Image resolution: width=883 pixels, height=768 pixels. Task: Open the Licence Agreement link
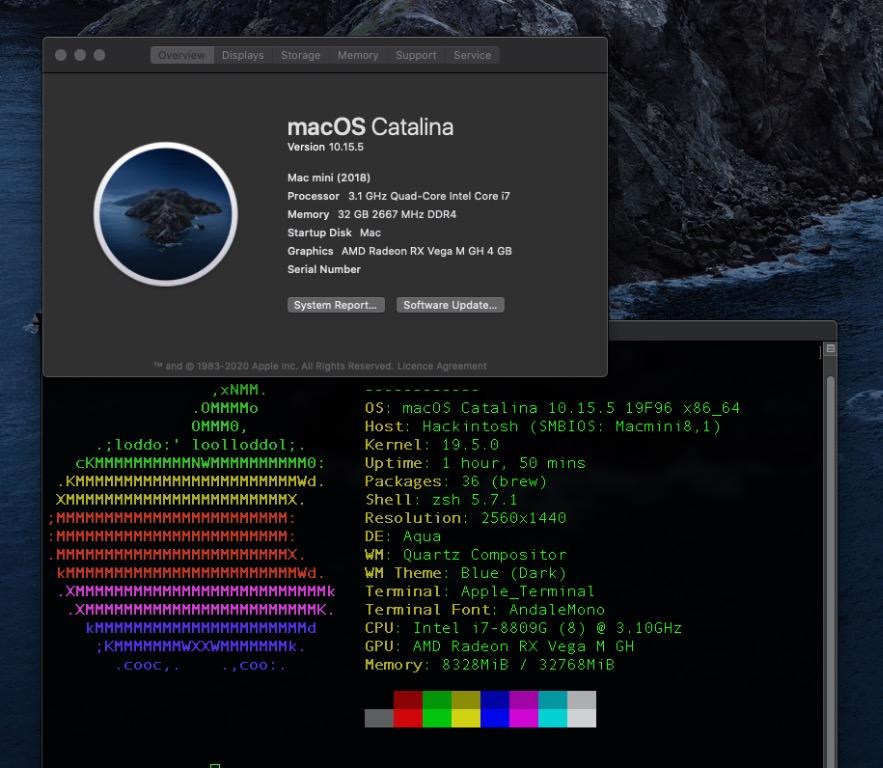coord(451,366)
